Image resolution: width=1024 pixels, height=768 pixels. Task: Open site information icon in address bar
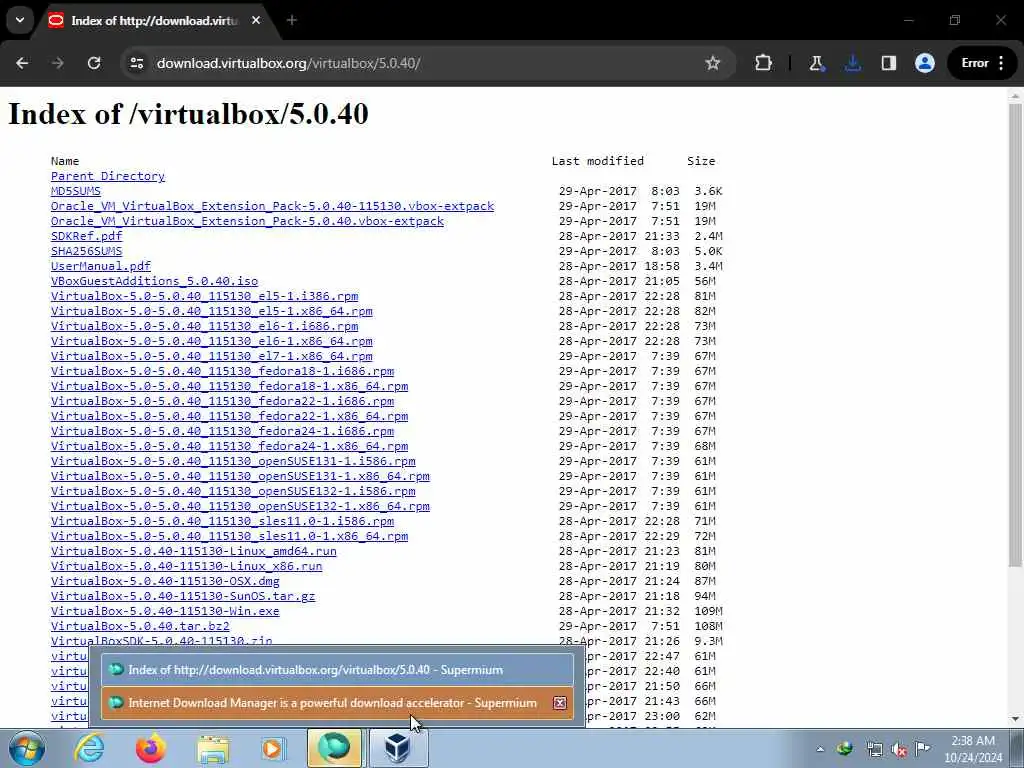[136, 63]
